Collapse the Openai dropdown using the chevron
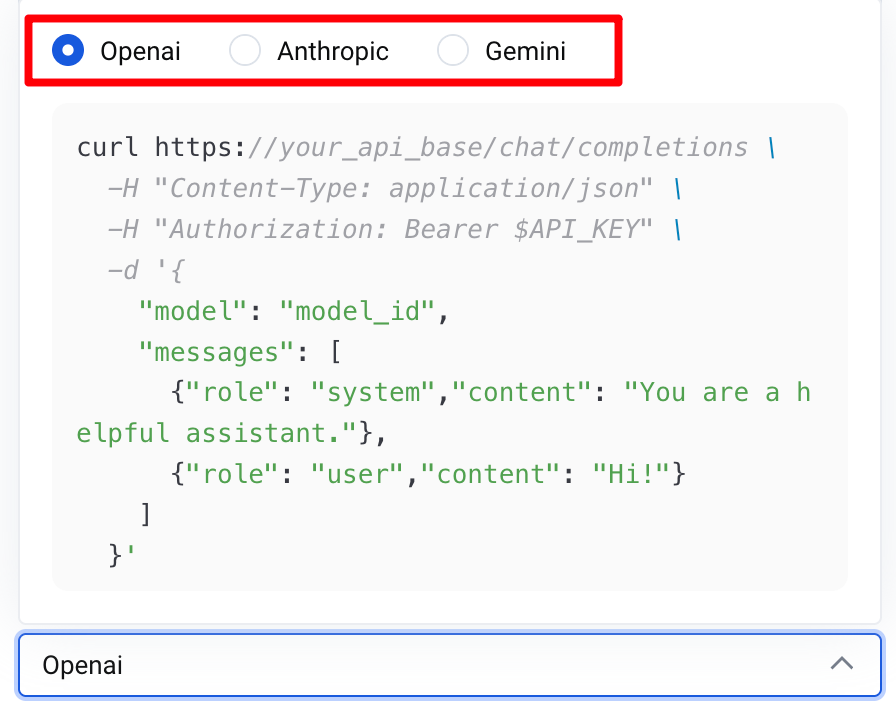The width and height of the screenshot is (896, 716). [x=842, y=664]
